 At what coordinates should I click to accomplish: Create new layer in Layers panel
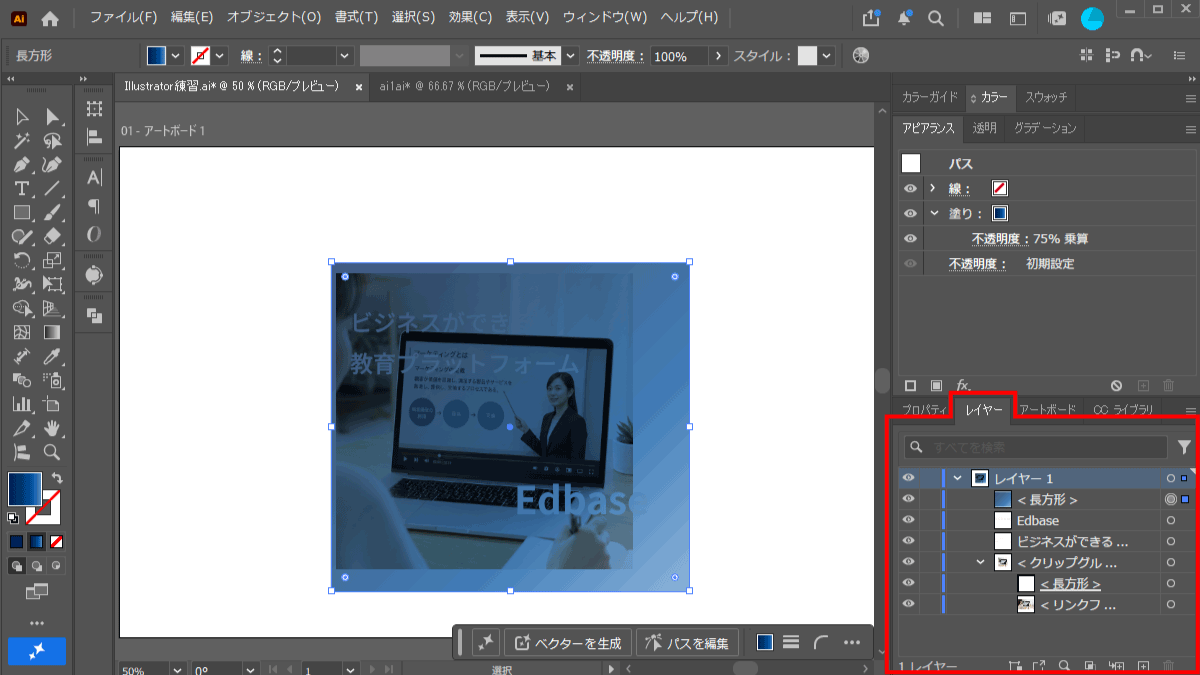tap(1144, 666)
